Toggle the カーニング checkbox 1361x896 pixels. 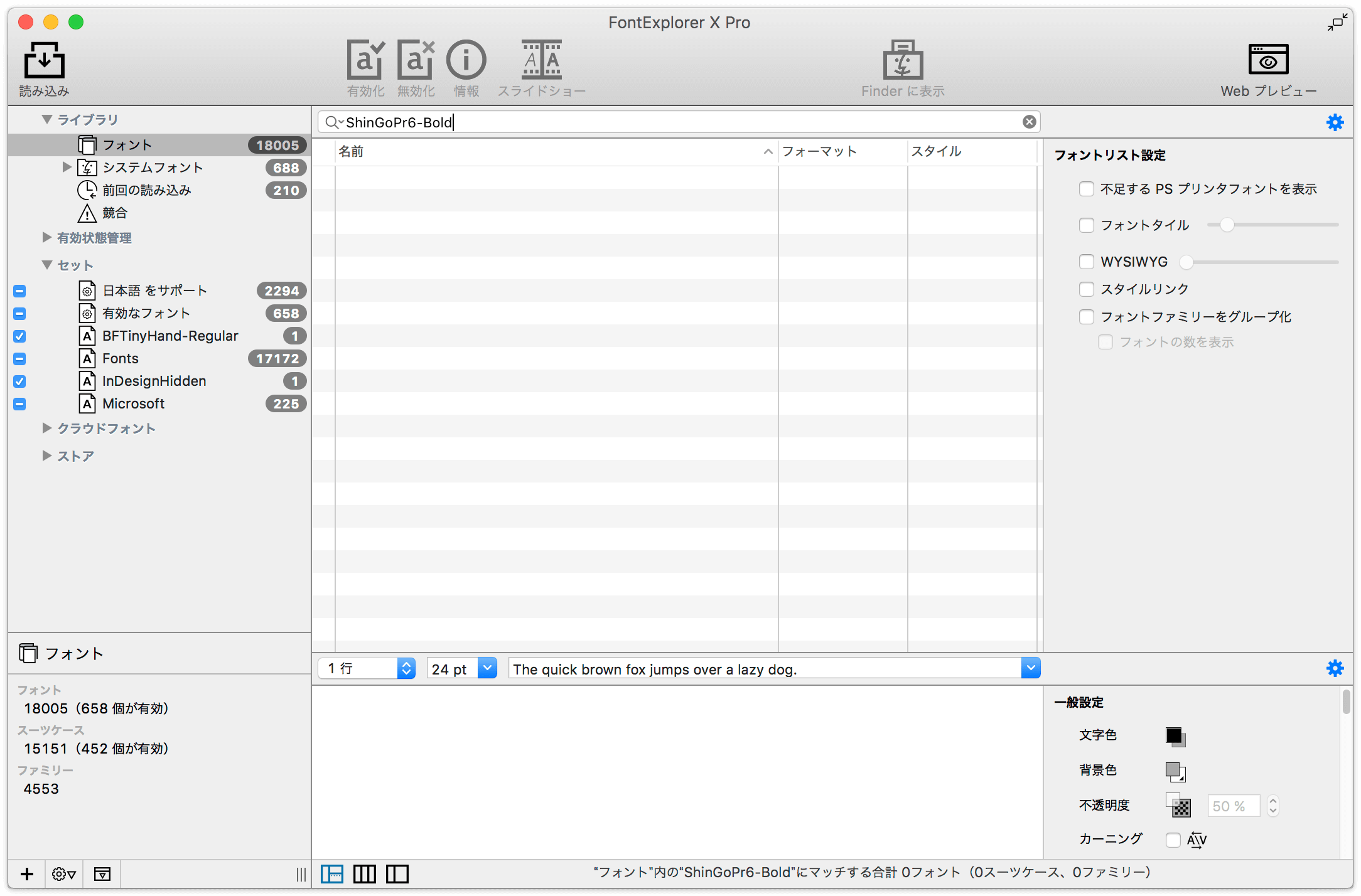coord(1173,840)
